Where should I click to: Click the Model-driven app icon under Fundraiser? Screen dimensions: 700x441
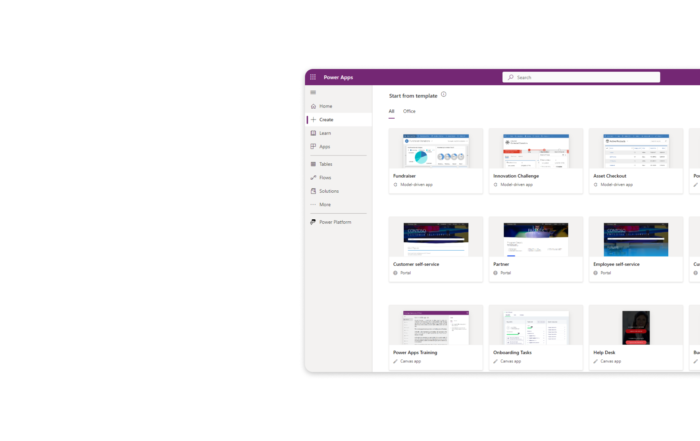[x=396, y=185]
